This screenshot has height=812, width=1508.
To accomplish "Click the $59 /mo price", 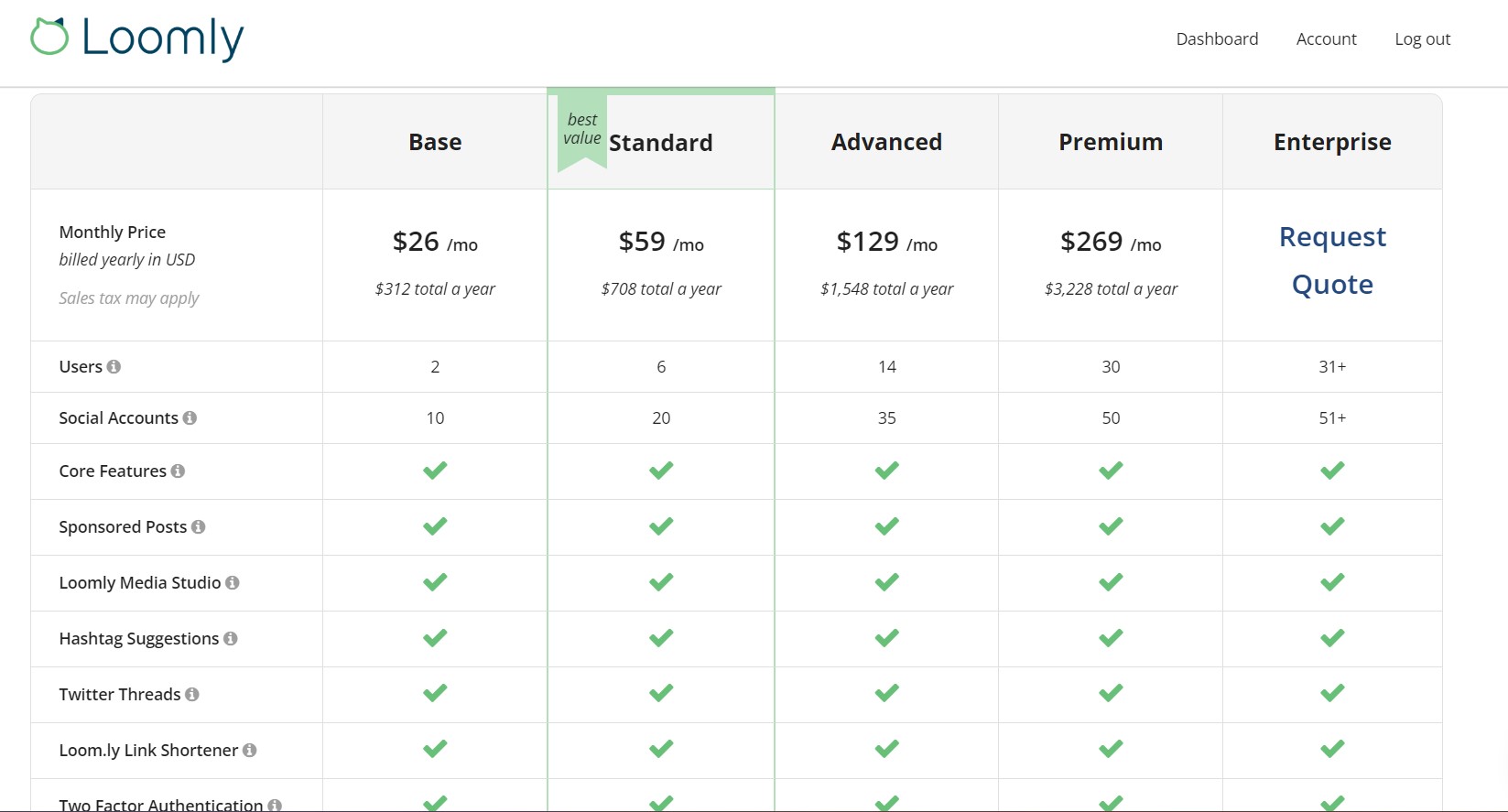I will [661, 242].
